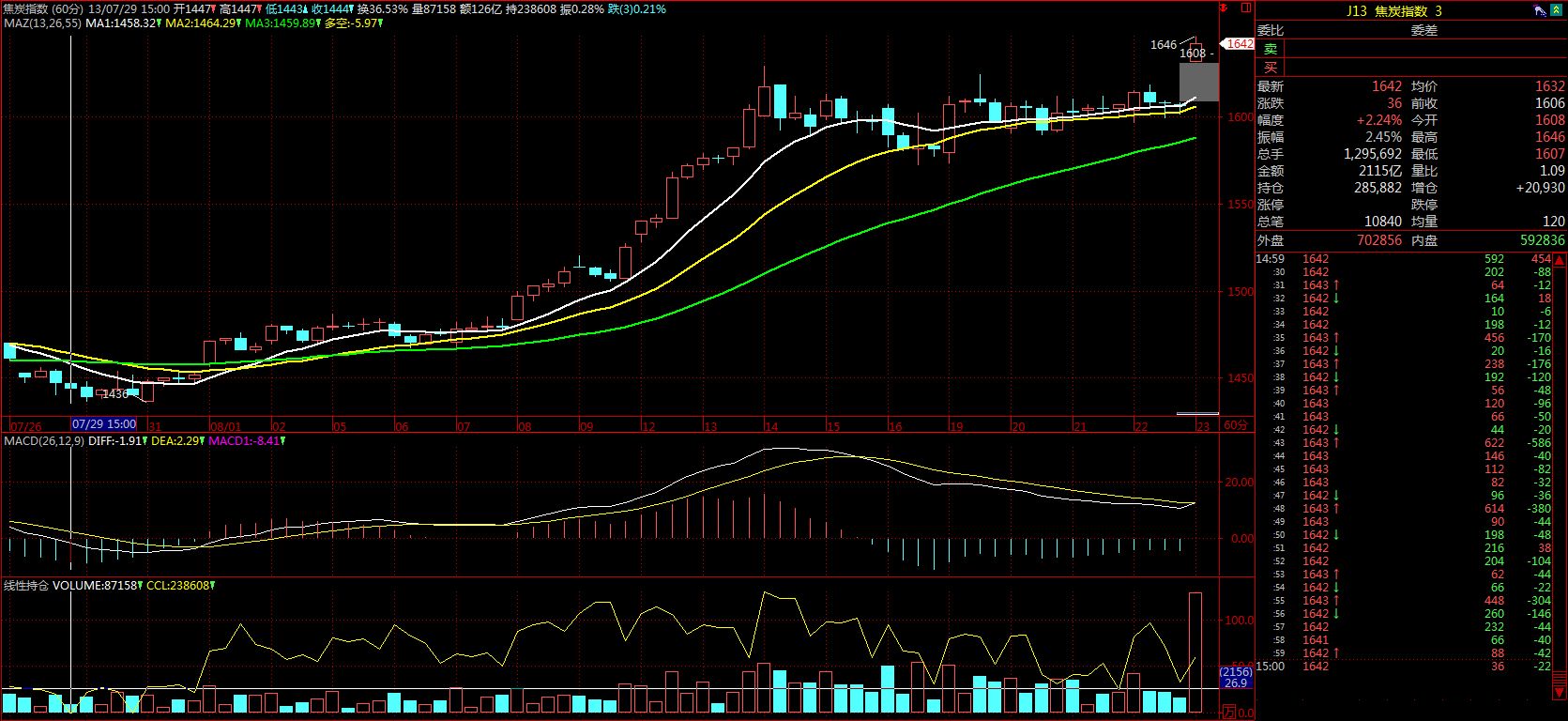Click the gray highlighted box beside the latest candle
Viewport: 1568px width, 721px height.
coord(1199,82)
